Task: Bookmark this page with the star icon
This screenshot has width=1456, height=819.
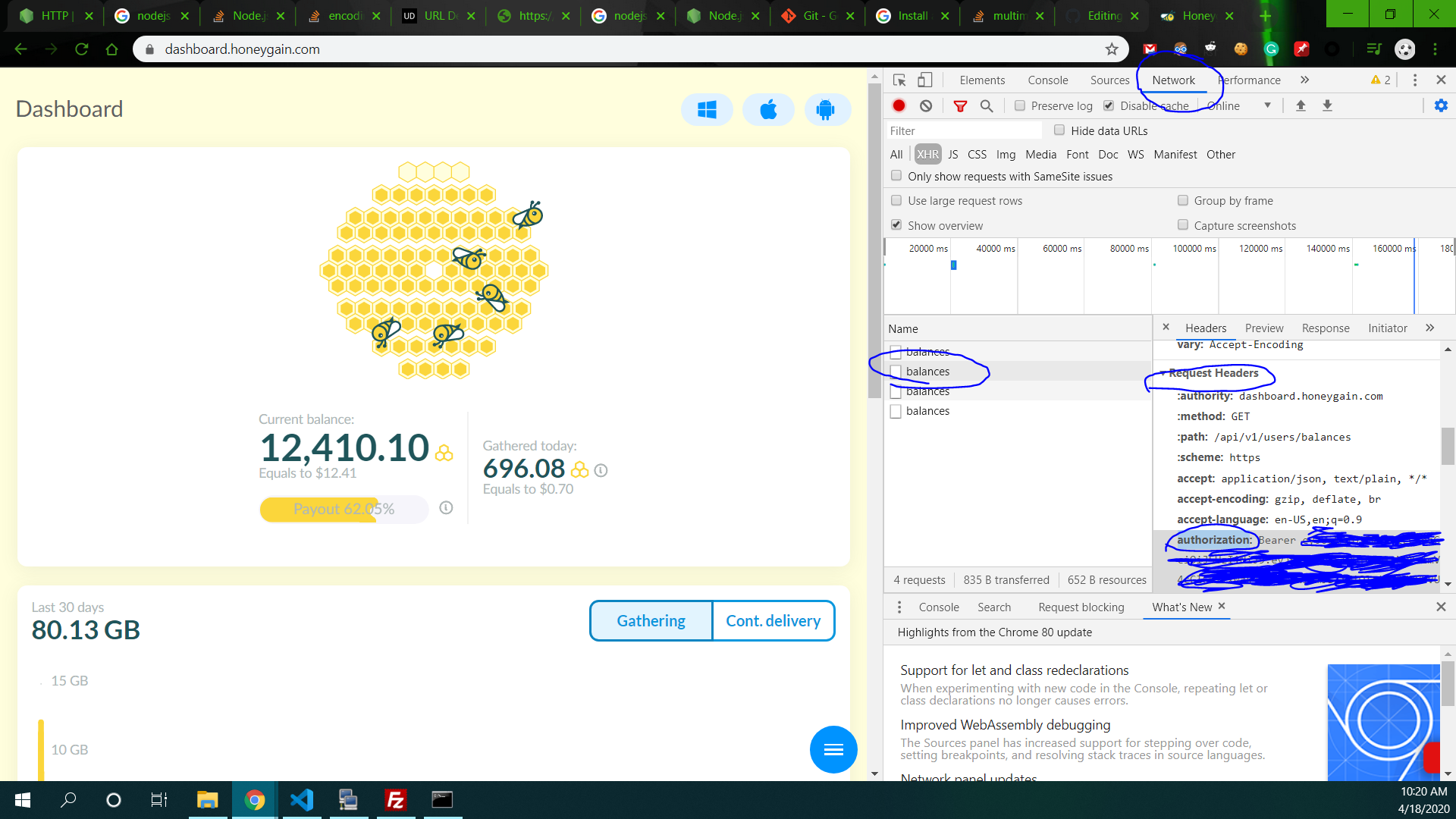Action: tap(1112, 49)
